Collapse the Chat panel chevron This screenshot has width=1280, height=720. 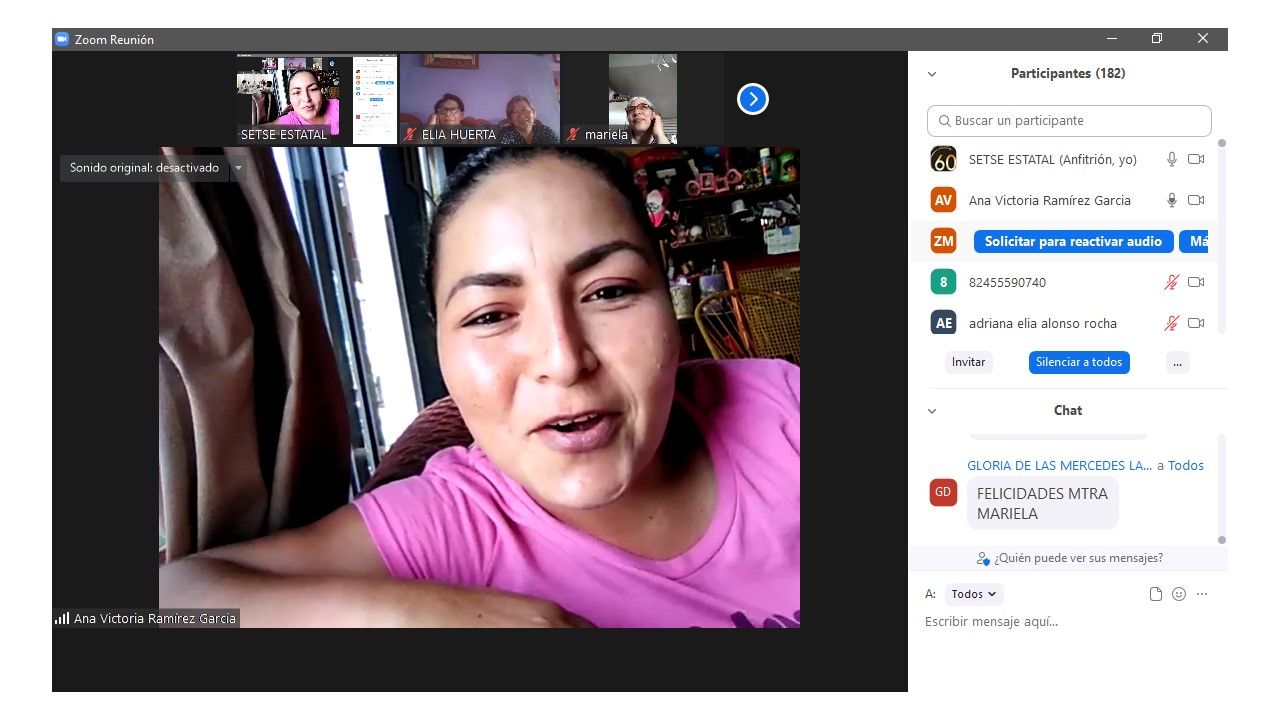932,411
